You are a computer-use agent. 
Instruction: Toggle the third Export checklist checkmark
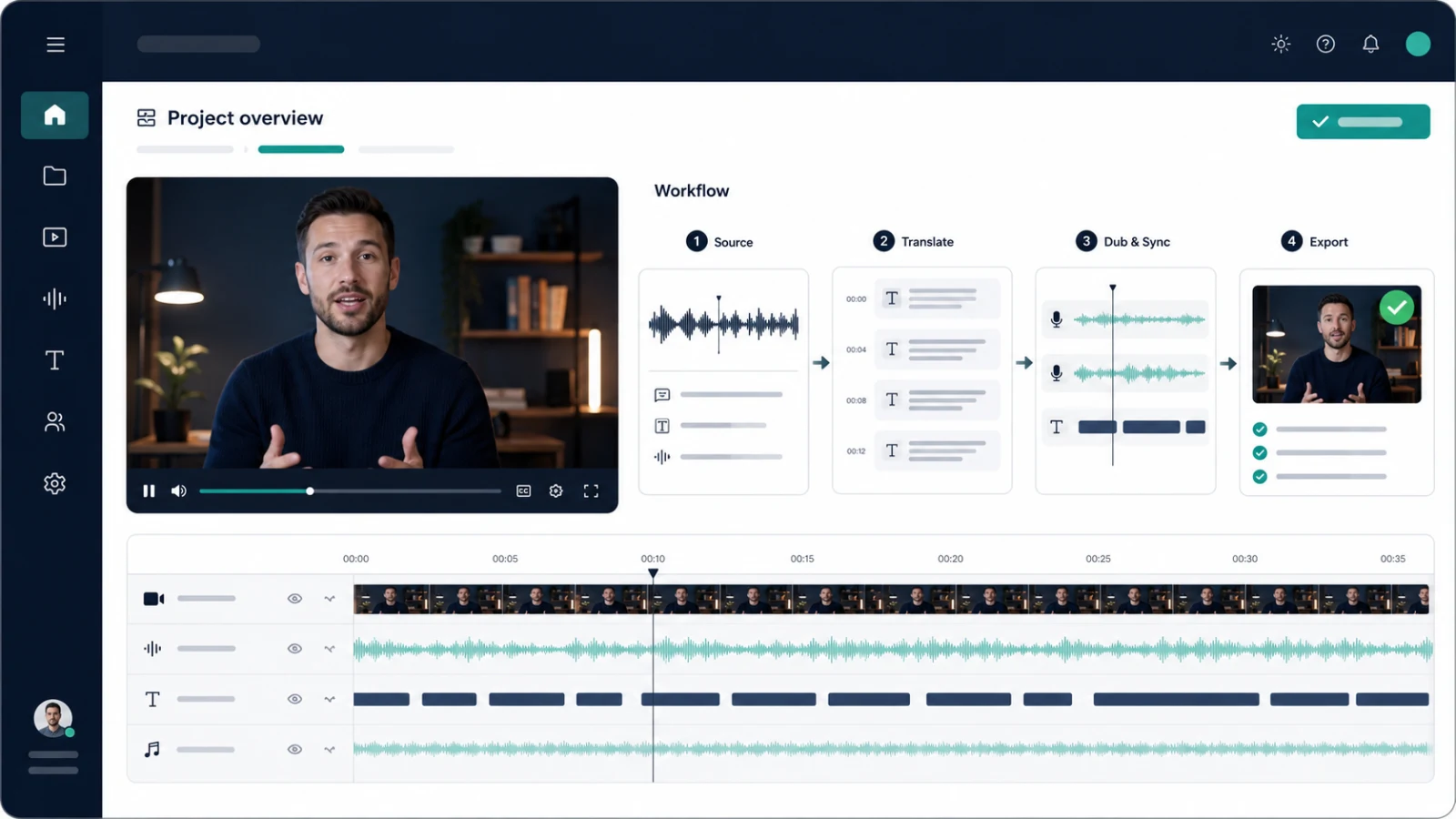tap(1259, 477)
